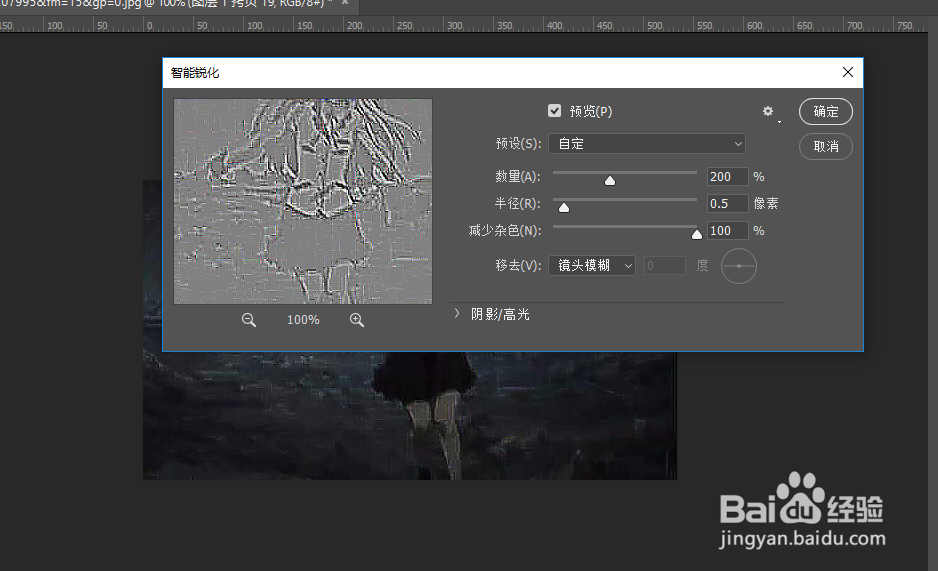The image size is (938, 571).
Task: Cancel with the 取消 button
Action: click(x=826, y=146)
